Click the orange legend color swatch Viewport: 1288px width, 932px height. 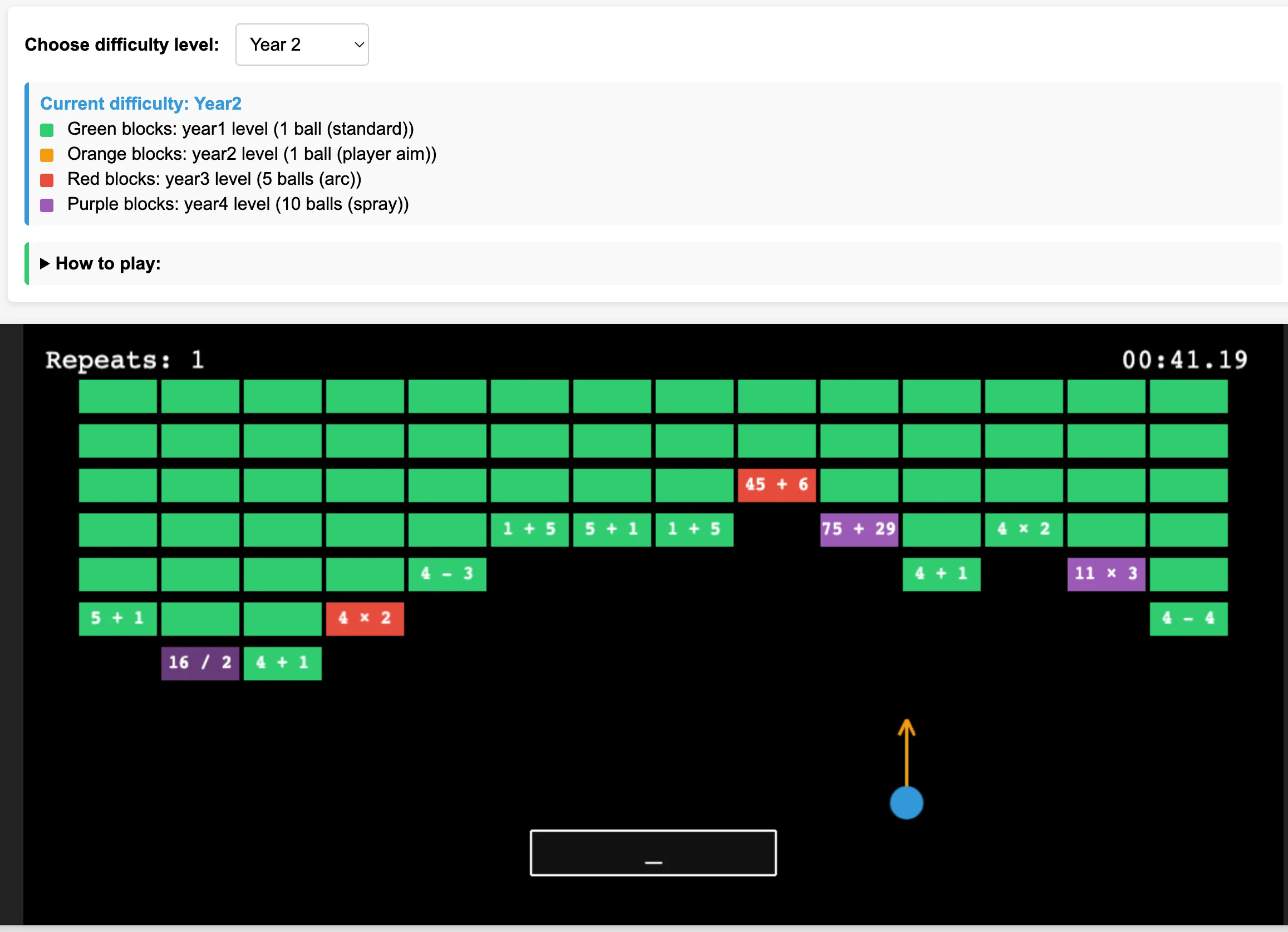47,155
